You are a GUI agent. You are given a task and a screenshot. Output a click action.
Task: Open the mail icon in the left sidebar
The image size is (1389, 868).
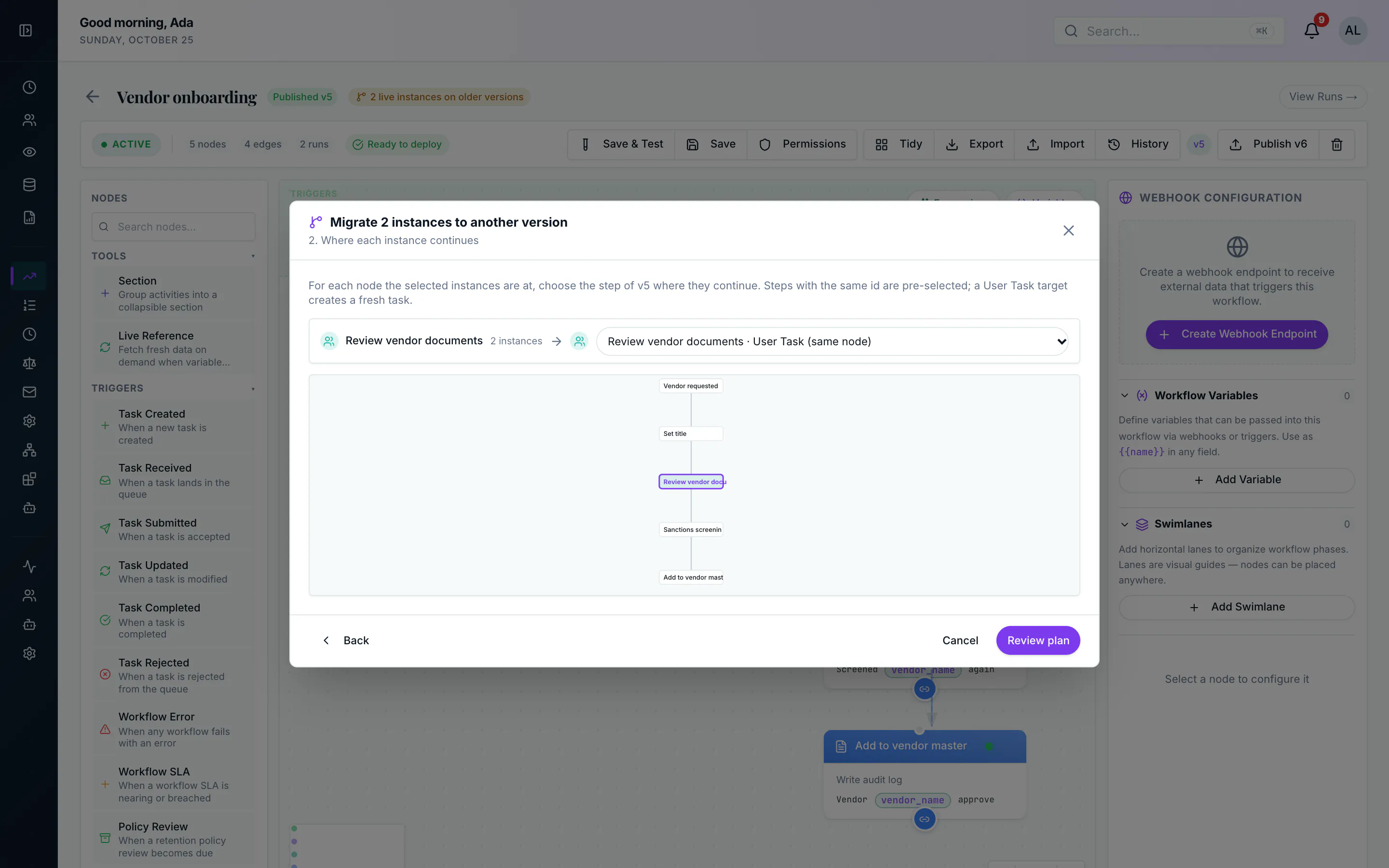(x=29, y=392)
